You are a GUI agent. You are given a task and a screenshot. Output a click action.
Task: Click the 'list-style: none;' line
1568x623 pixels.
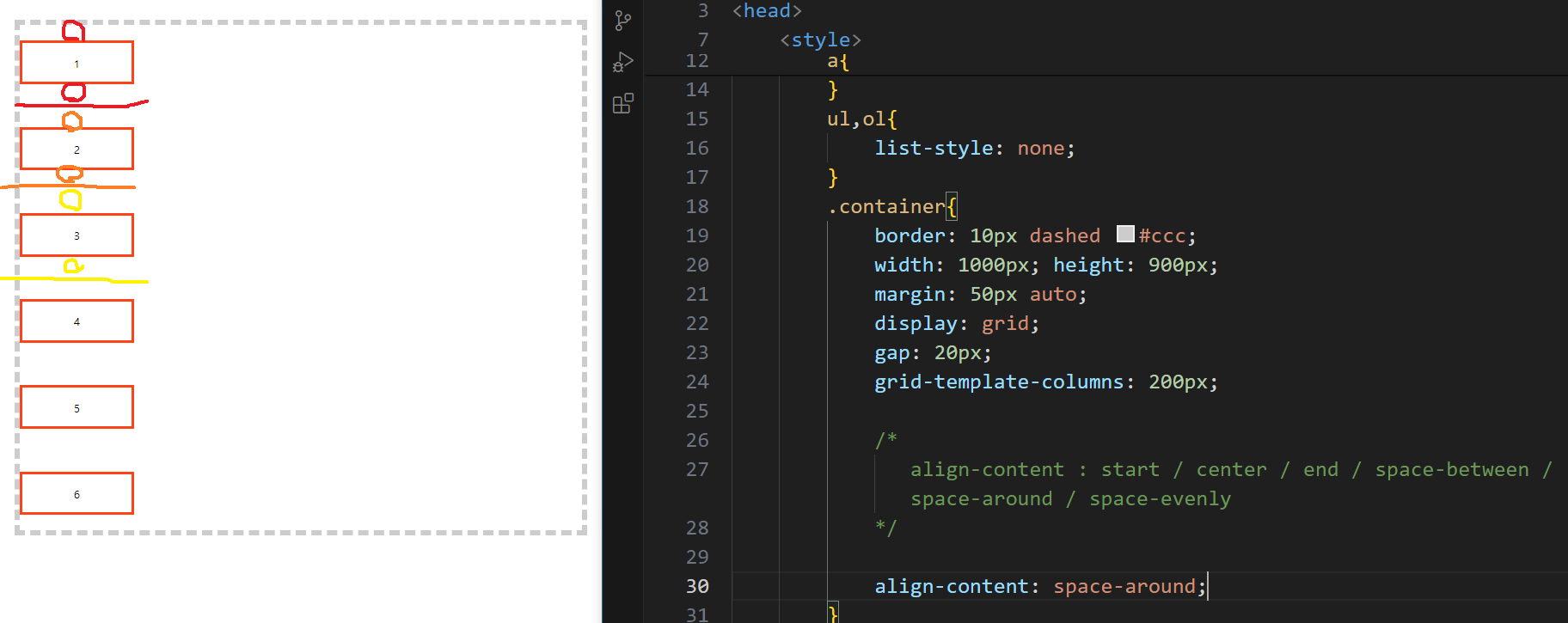[x=974, y=148]
